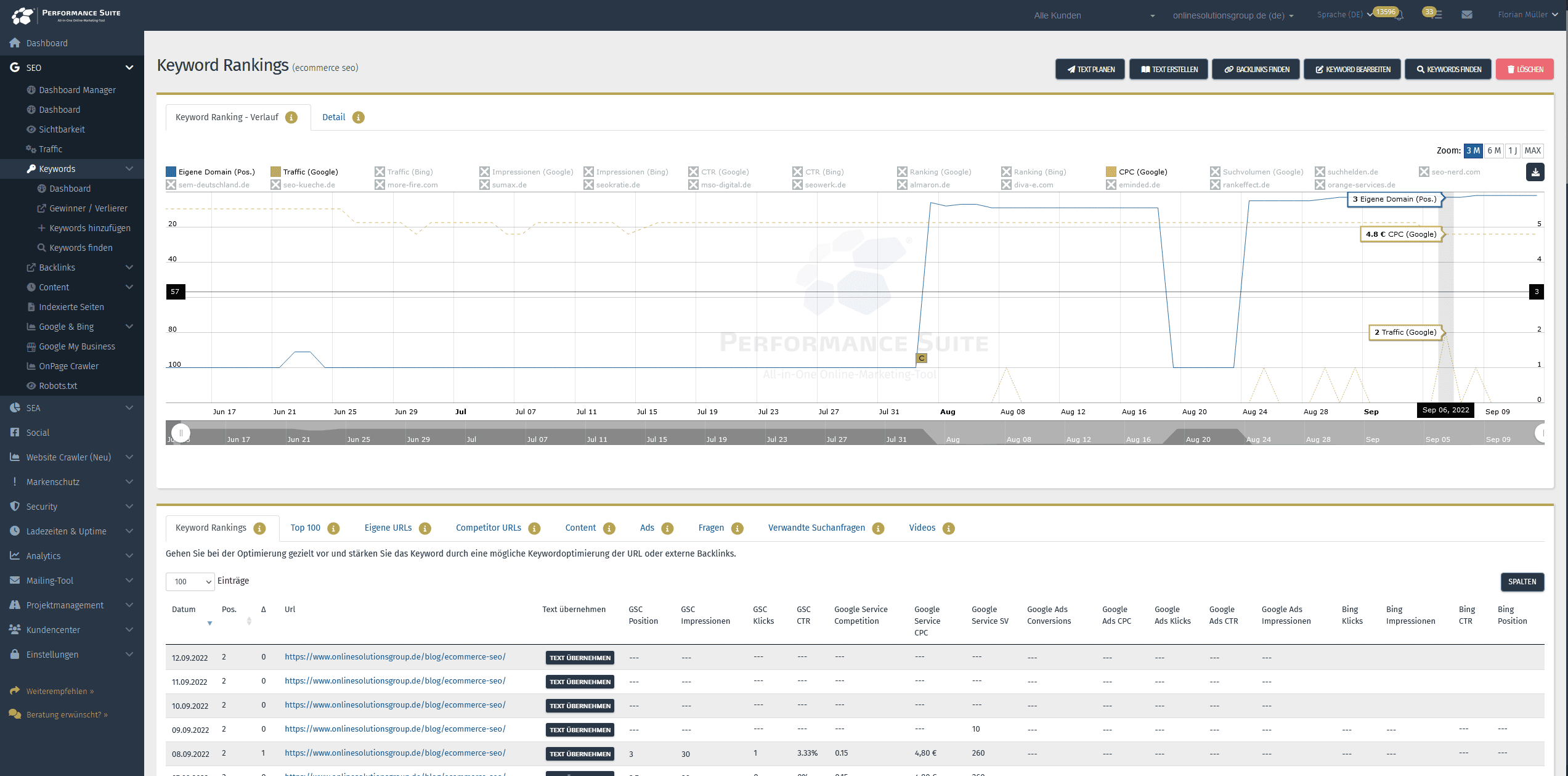Open Robots.txt in sidebar
This screenshot has height=776, width=1568.
pos(58,386)
